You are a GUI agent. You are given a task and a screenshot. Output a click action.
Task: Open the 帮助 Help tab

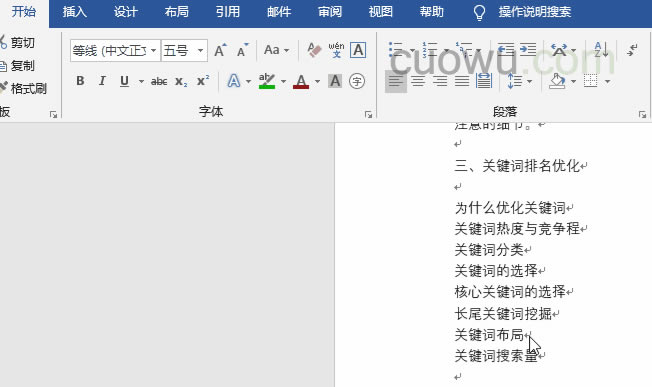pyautogui.click(x=432, y=12)
